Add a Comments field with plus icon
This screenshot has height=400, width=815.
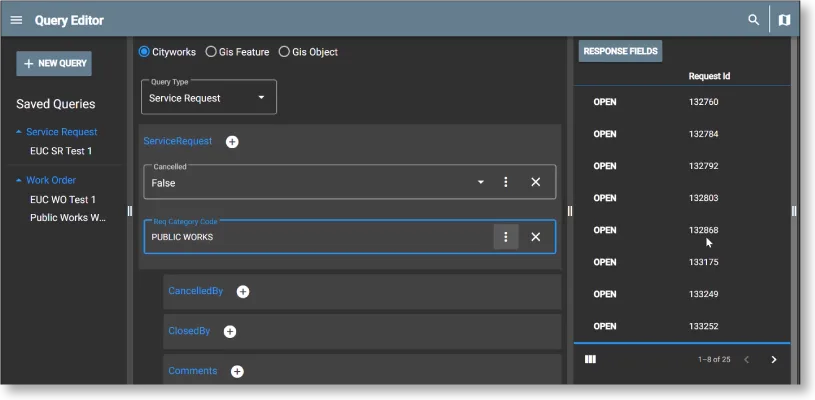pos(237,371)
